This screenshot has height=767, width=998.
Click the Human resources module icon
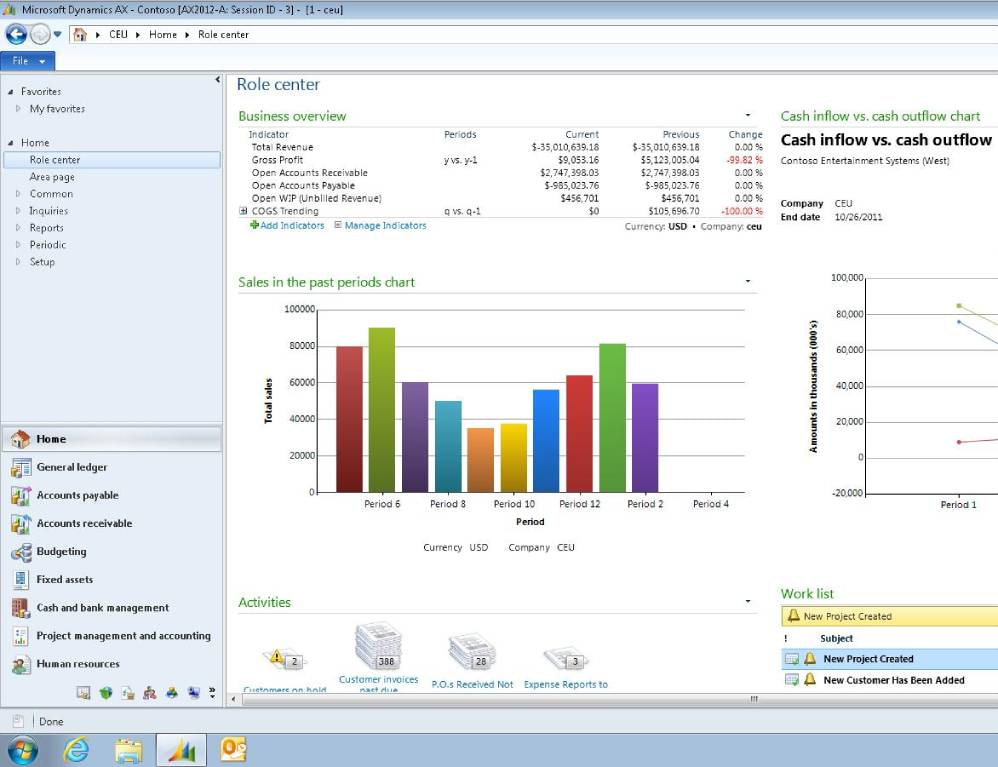pyautogui.click(x=20, y=664)
